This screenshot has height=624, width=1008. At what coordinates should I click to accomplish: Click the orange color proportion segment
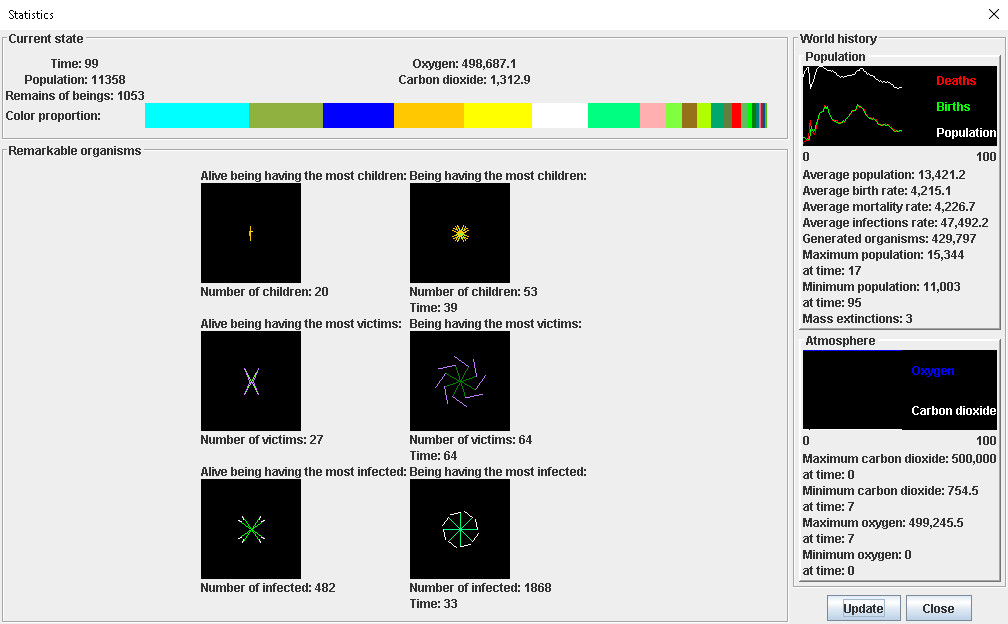click(x=428, y=115)
